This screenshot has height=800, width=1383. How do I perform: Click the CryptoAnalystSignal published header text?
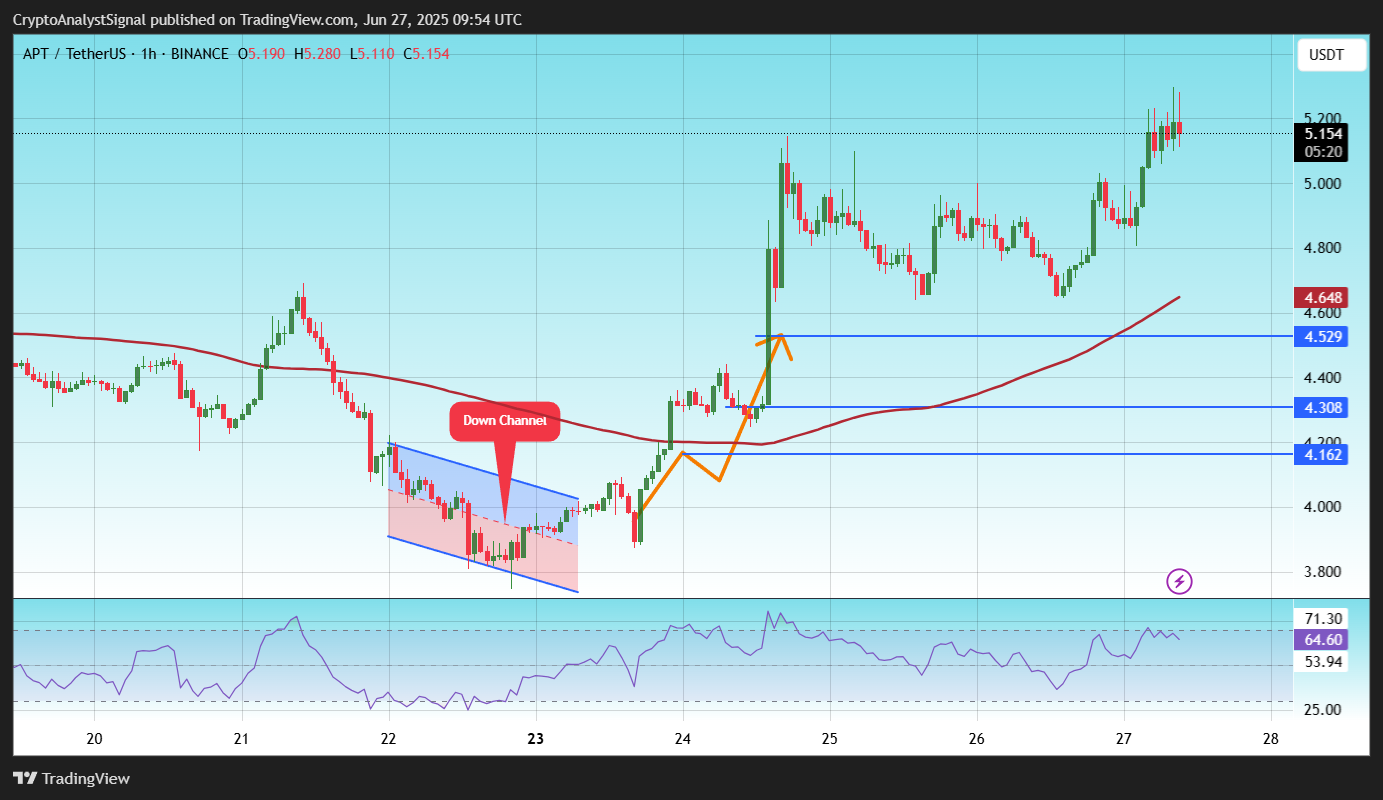coord(267,20)
